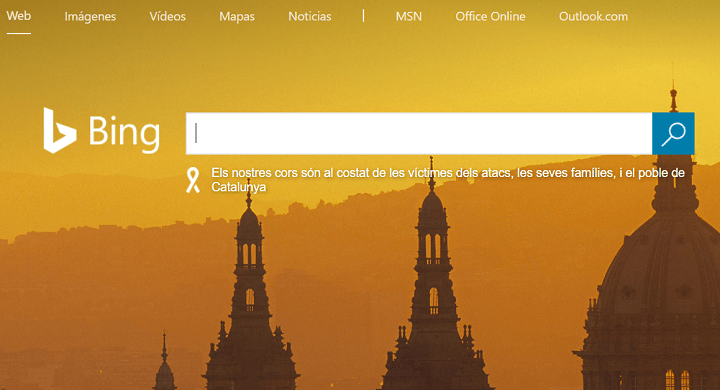Select the Web tab
Viewport: 720px width, 390px height.
[19, 16]
